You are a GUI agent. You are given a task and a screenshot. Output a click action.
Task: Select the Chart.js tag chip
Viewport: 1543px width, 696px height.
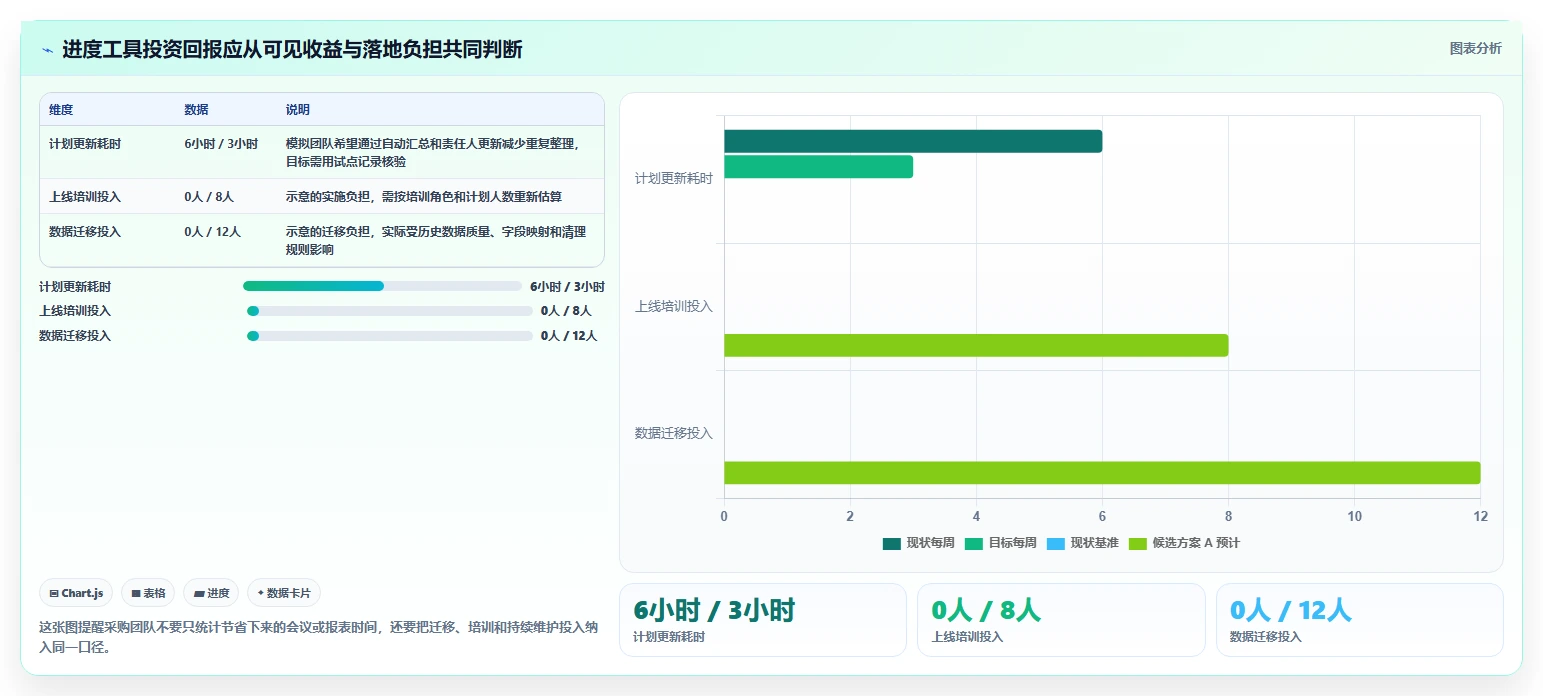77,593
